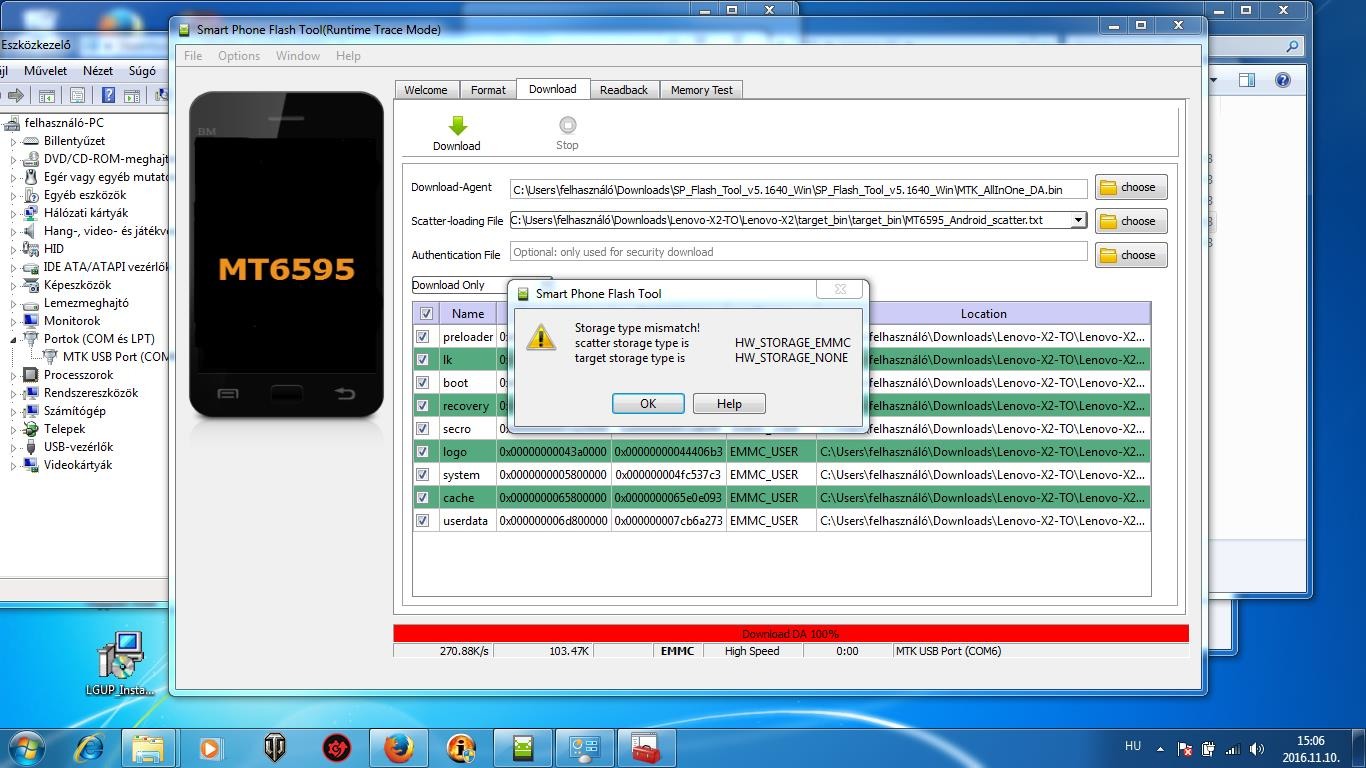Click the Stop icon in Flash Tool
Image resolution: width=1366 pixels, height=768 pixels.
coord(567,125)
